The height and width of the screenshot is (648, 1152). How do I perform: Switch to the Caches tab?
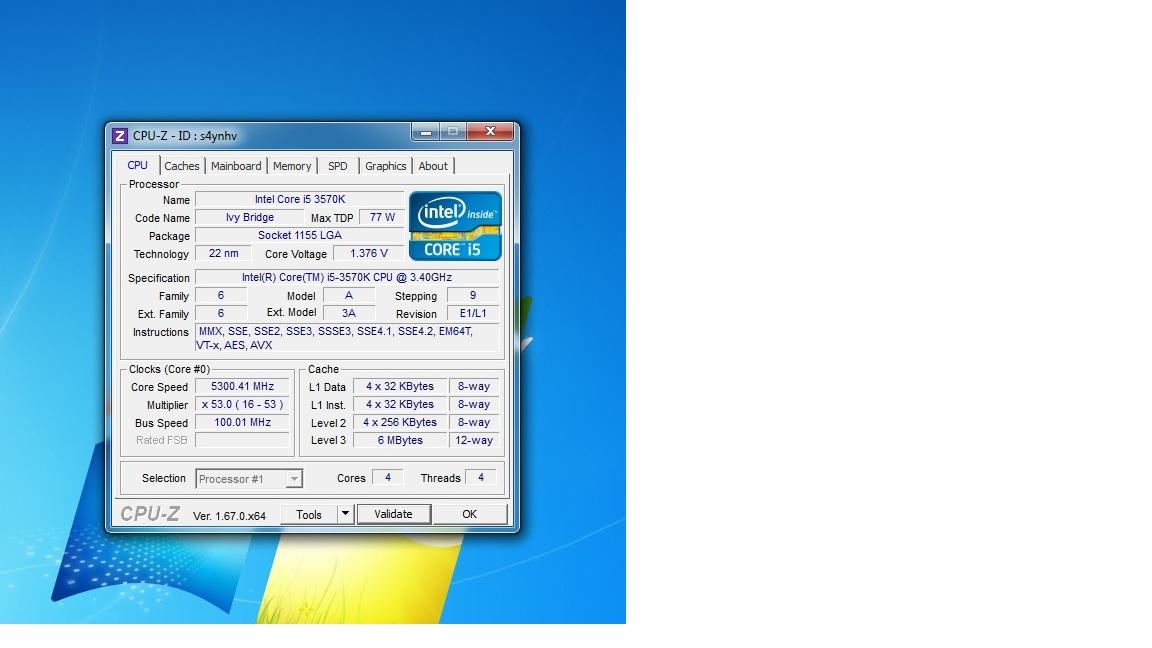[x=181, y=166]
